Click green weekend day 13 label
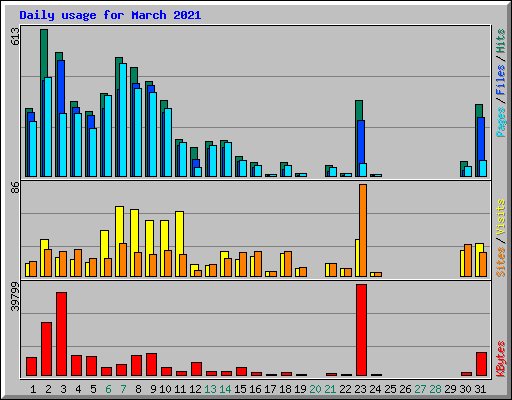This screenshot has width=512, height=400. (x=210, y=389)
